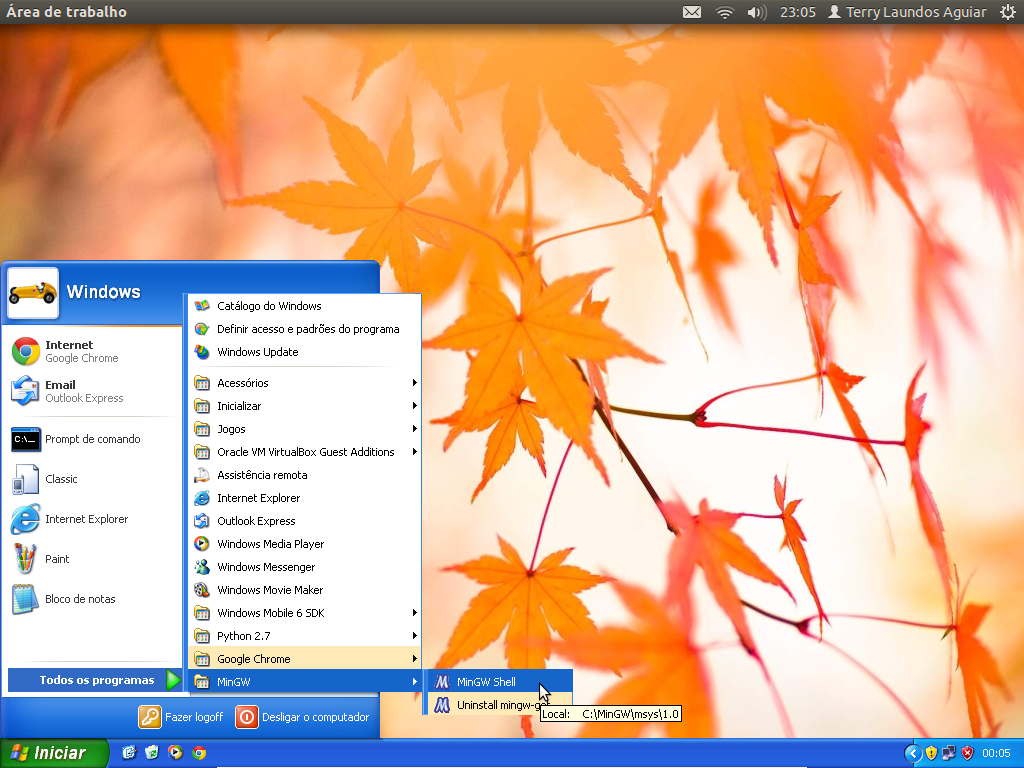Expand the Jogos submenu

(306, 429)
